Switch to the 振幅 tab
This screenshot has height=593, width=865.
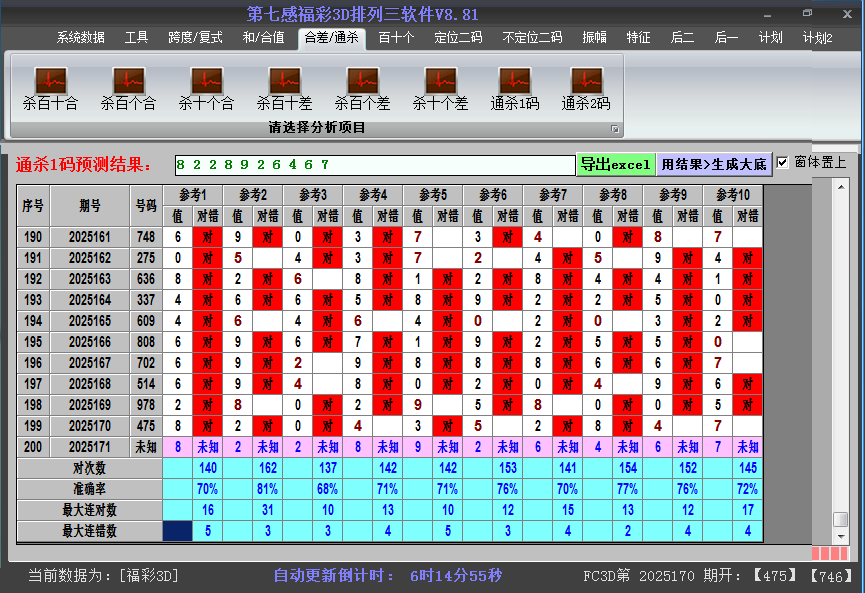point(594,38)
